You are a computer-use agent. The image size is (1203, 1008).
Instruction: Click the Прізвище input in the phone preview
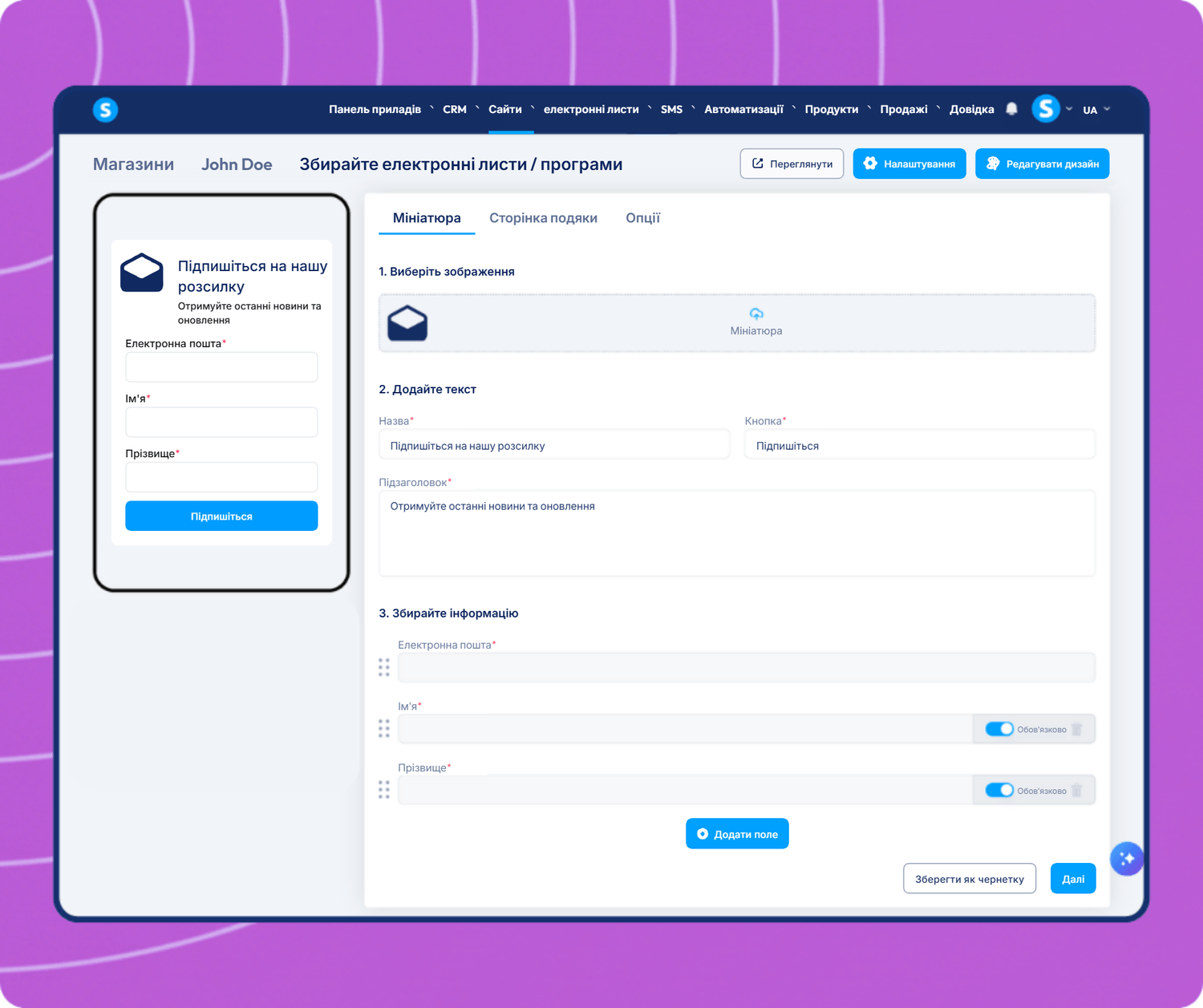[x=221, y=477]
